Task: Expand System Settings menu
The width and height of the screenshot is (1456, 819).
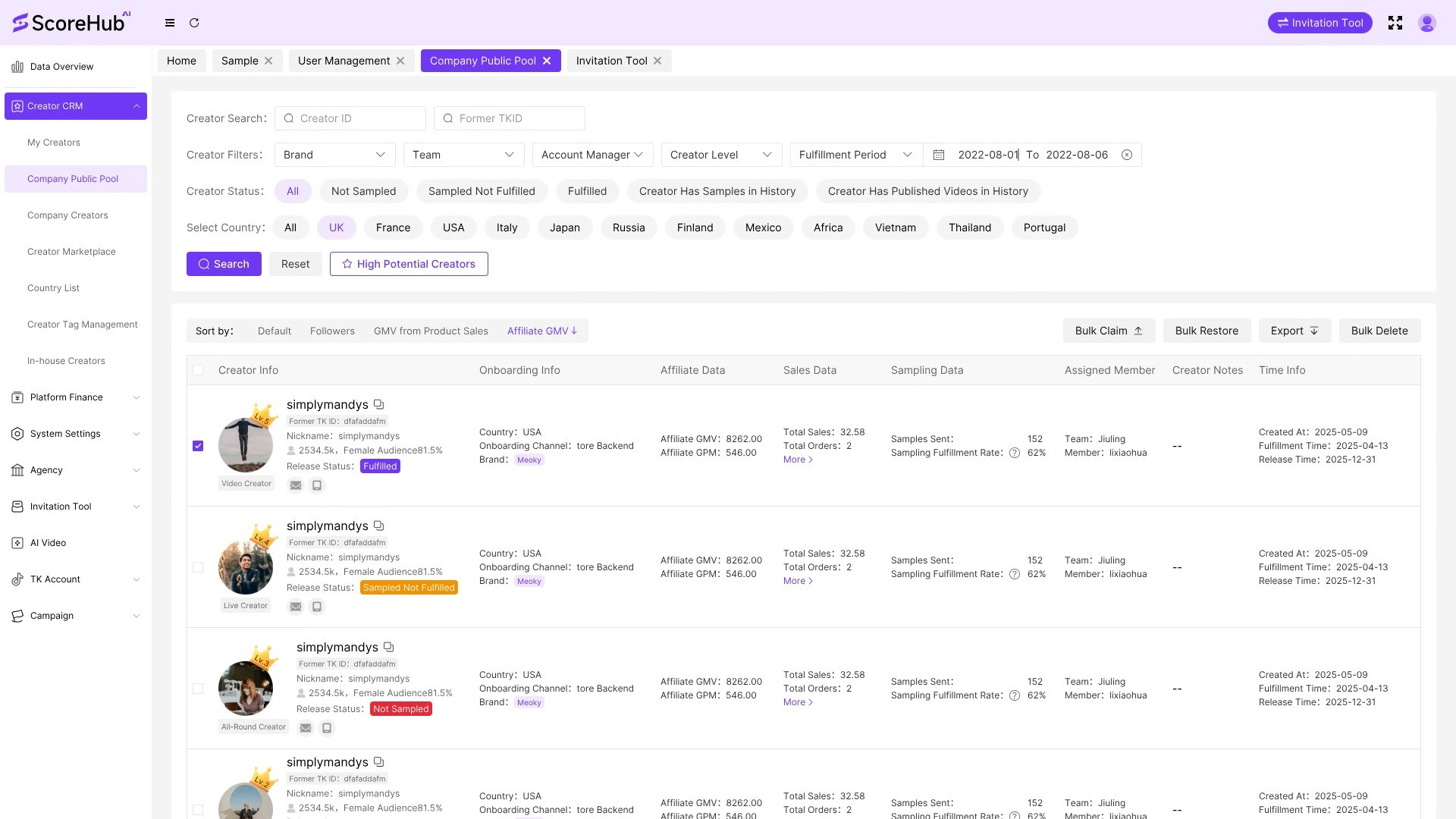Action: [x=76, y=434]
